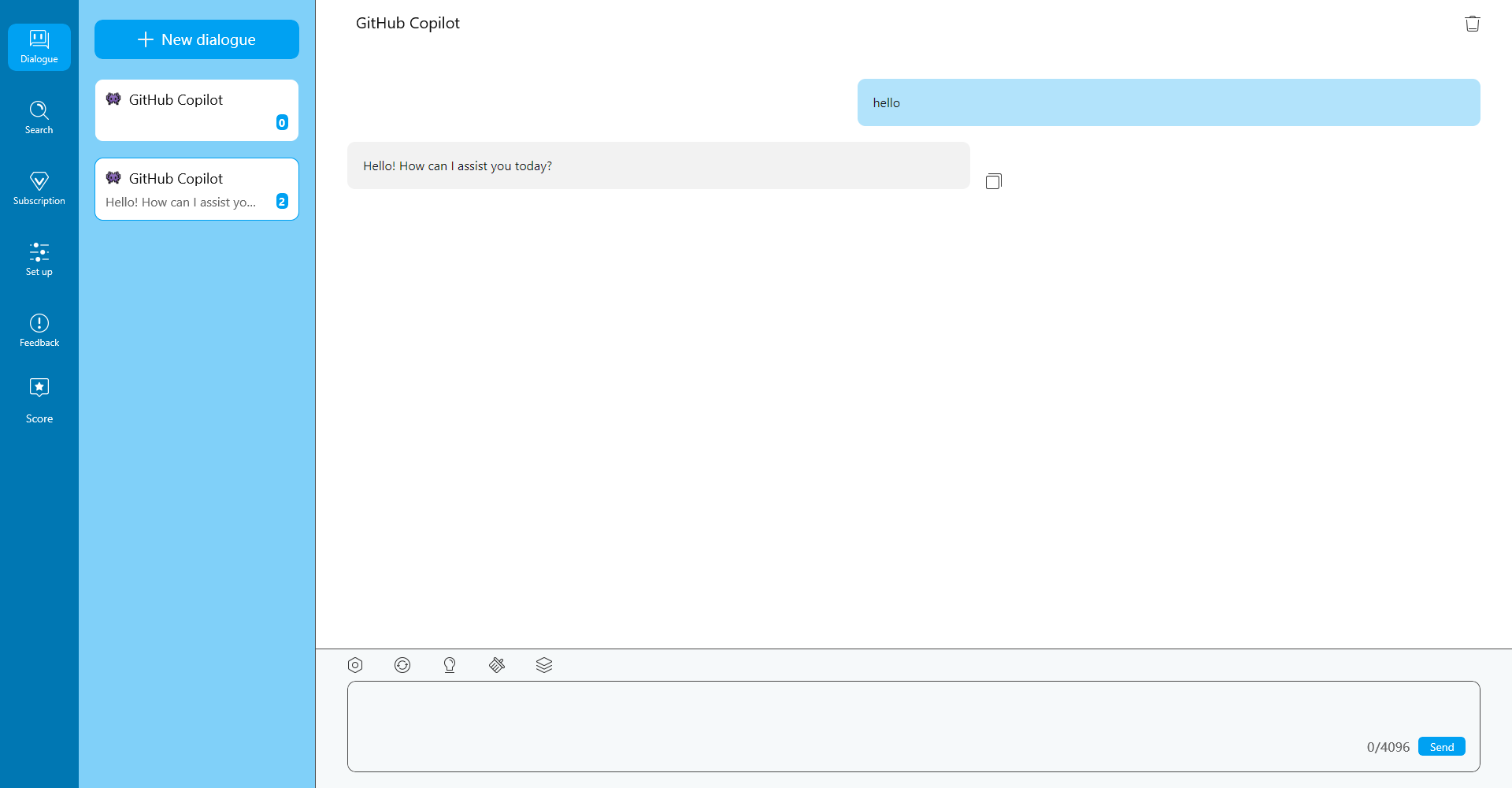Click the GitHub Copilot chat header title
1512x788 pixels.
[x=408, y=24]
